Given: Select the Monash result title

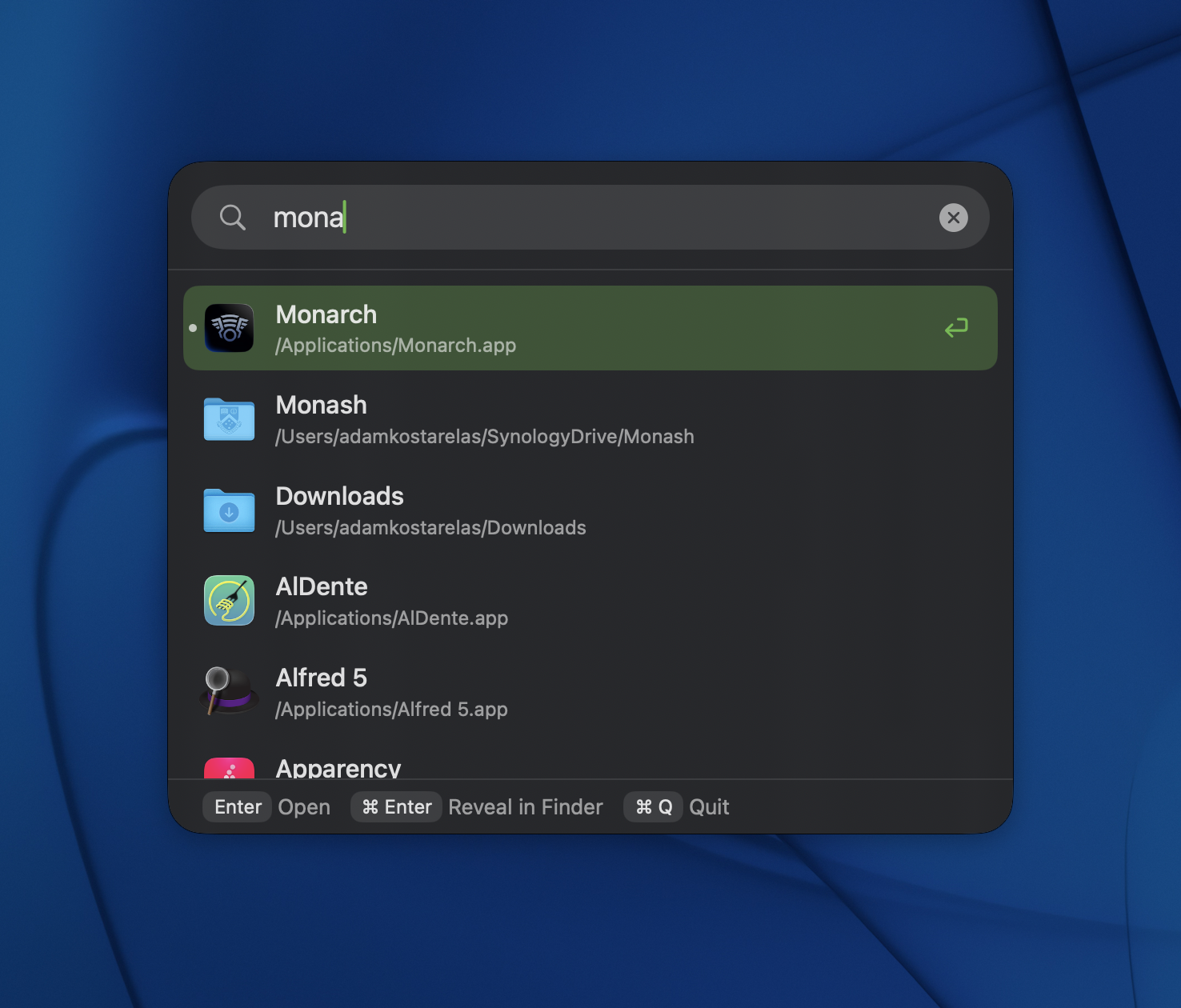Looking at the screenshot, I should [x=321, y=406].
